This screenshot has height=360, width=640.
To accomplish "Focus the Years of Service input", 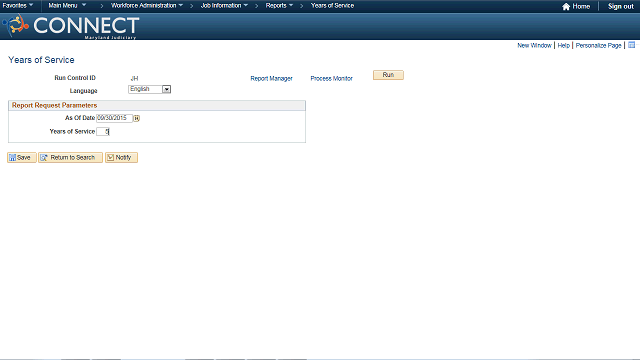I will [x=103, y=131].
